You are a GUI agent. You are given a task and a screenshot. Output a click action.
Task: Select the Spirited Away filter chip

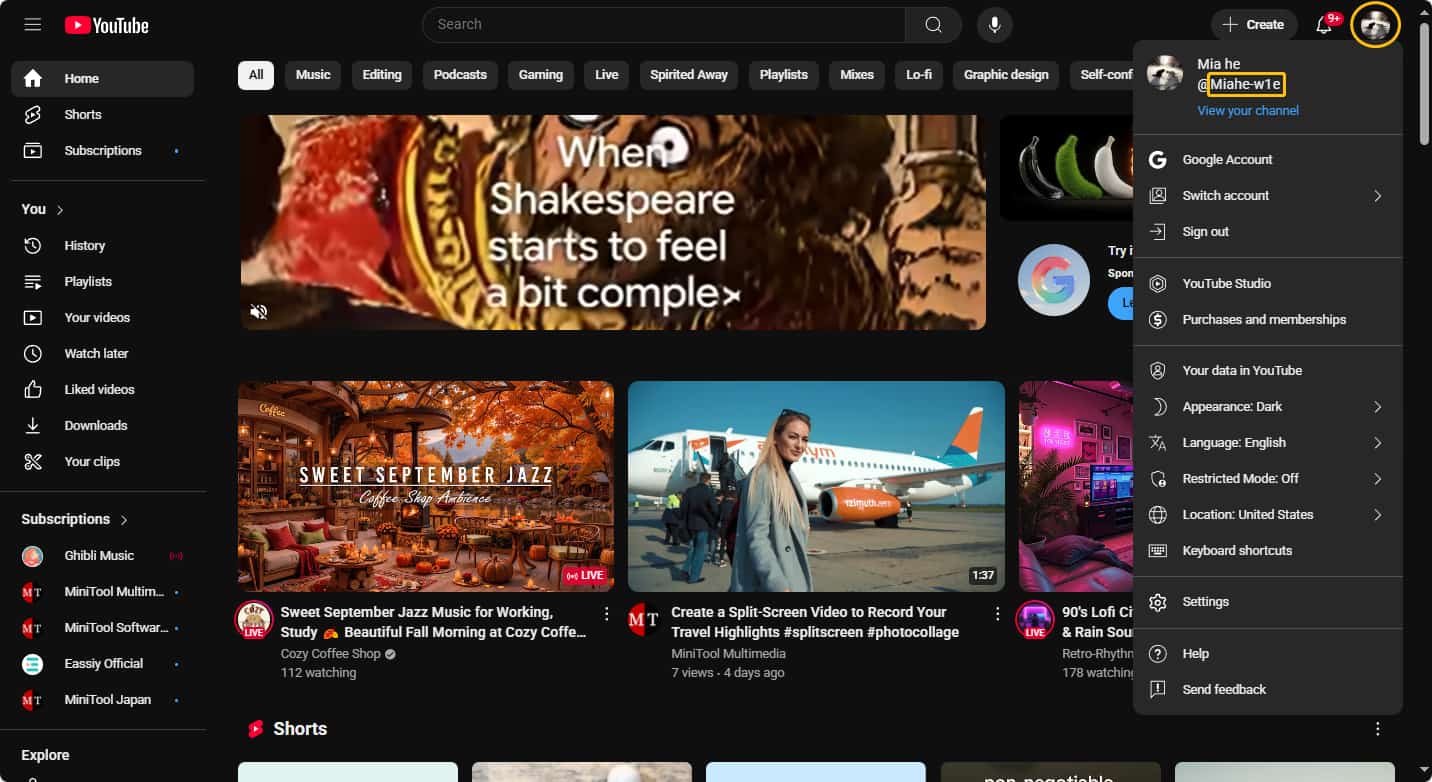(689, 75)
